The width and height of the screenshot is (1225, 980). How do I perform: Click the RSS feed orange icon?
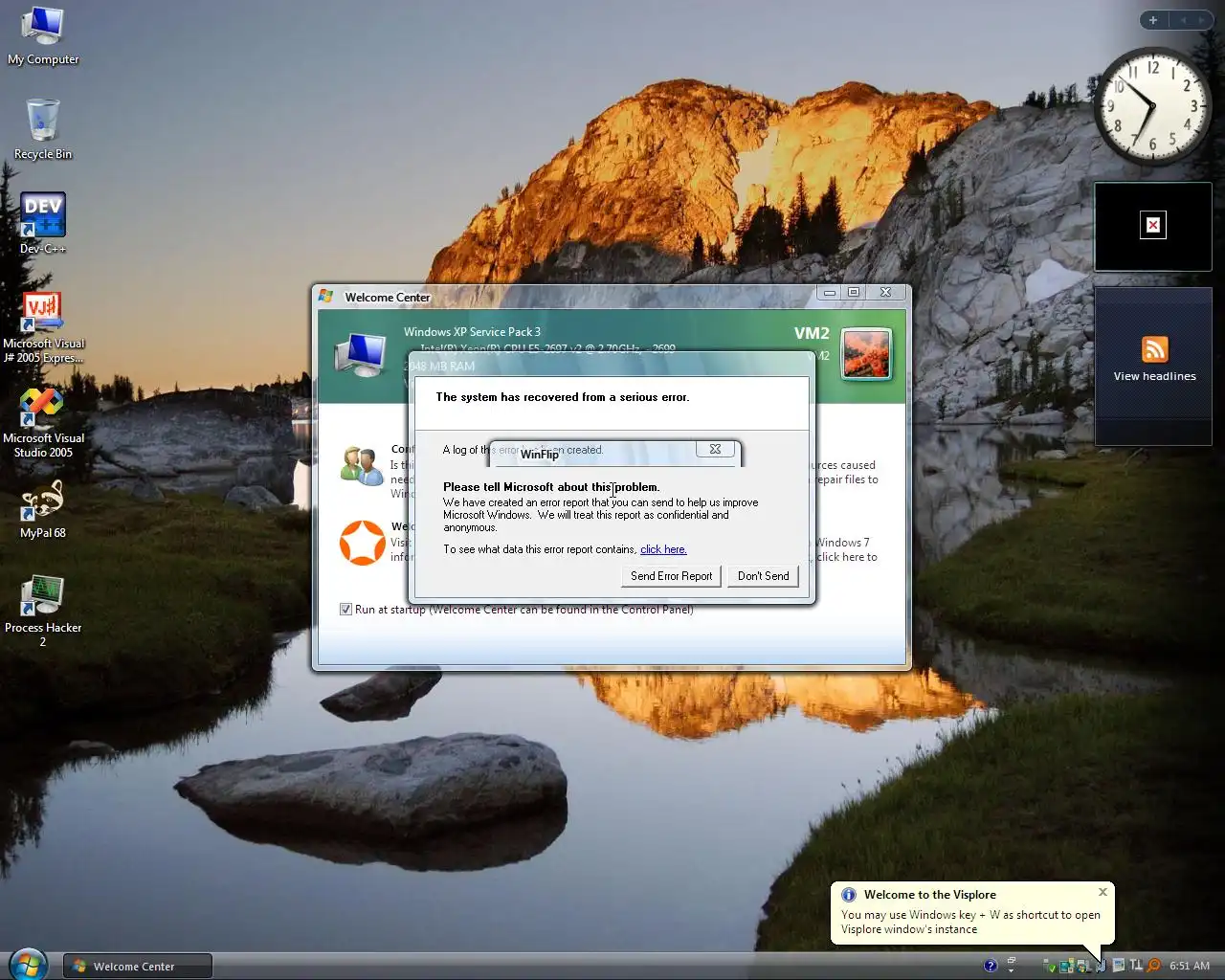[1155, 349]
